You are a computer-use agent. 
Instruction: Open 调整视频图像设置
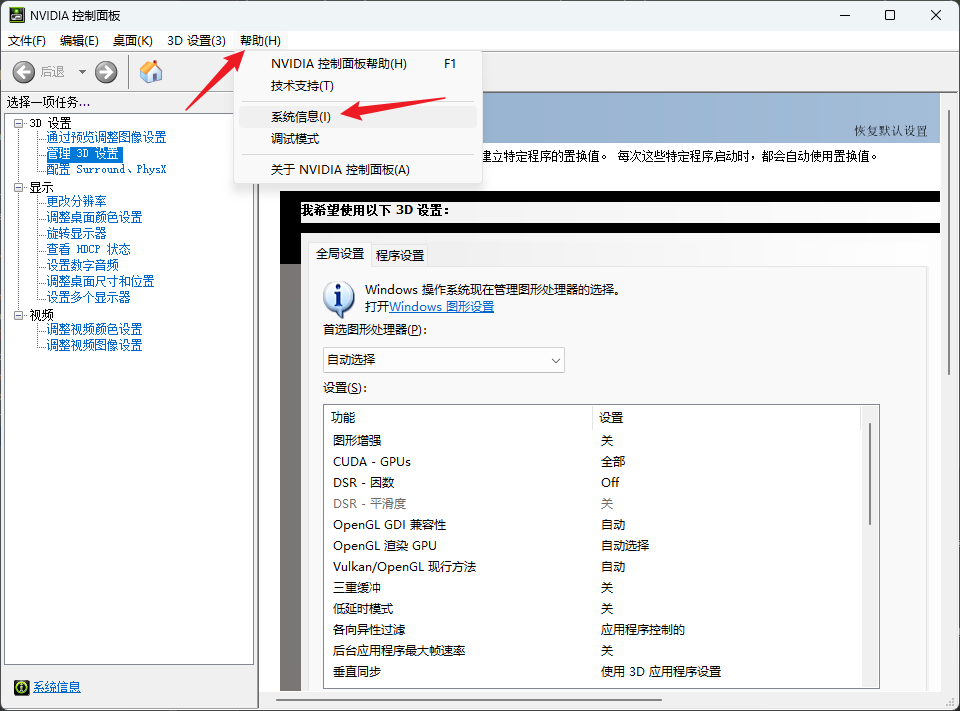(94, 345)
